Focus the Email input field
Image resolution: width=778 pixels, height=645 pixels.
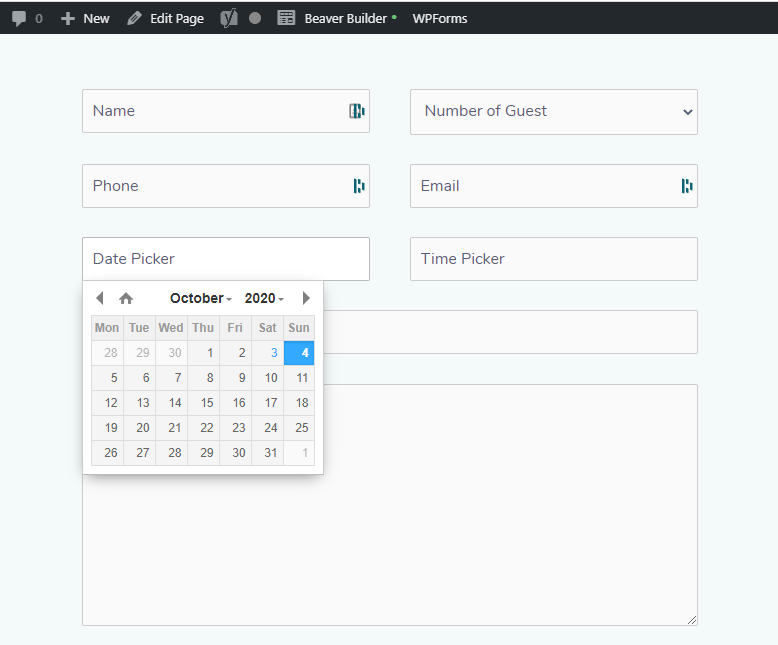click(x=554, y=186)
